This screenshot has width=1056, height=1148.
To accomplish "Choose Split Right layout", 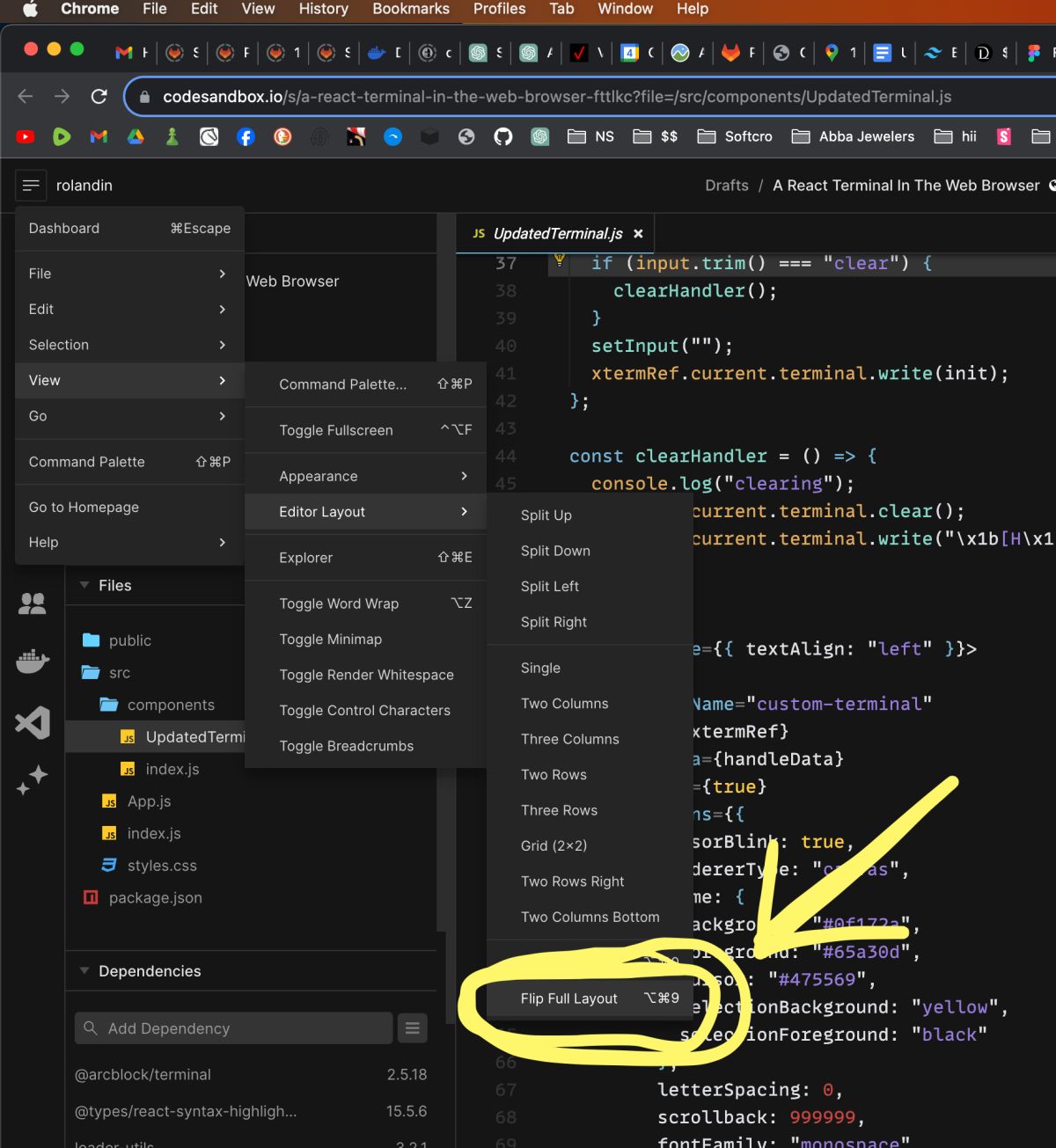I will pos(590,622).
